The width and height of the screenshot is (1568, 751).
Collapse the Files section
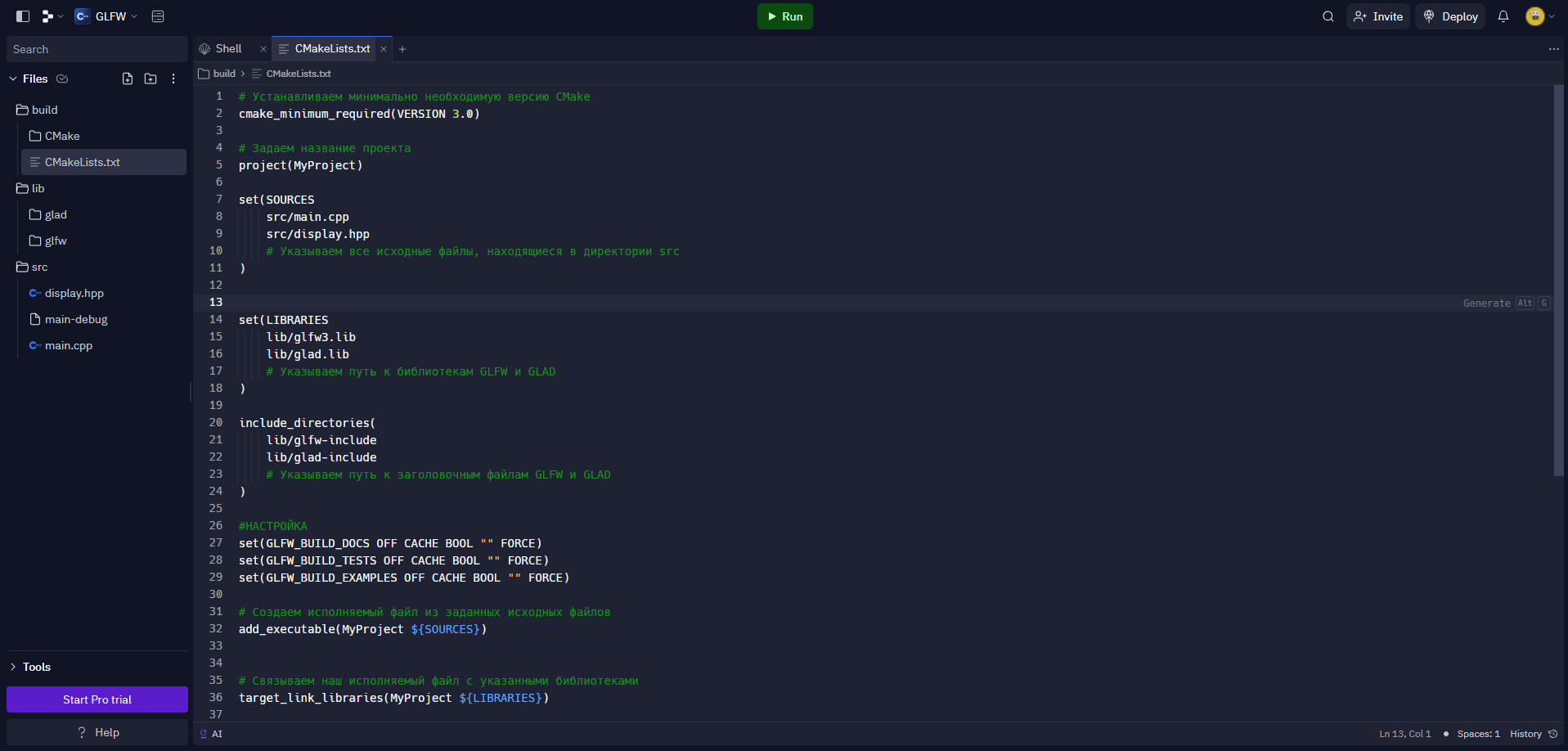click(12, 79)
